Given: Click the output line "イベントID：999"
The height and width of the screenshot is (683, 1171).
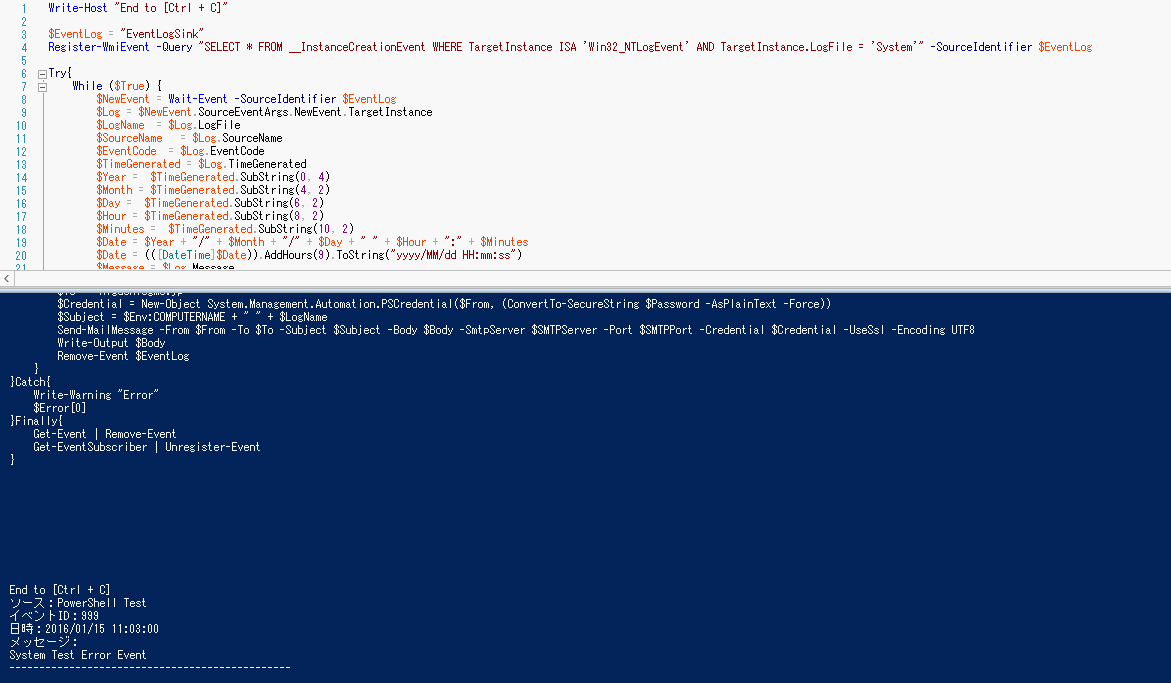Looking at the screenshot, I should coord(54,616).
